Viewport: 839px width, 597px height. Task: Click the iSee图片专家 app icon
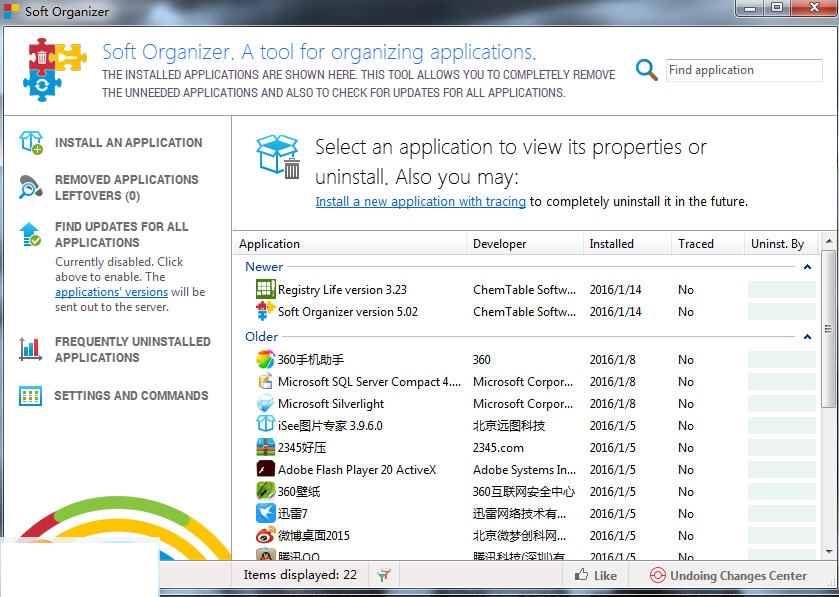(265, 425)
